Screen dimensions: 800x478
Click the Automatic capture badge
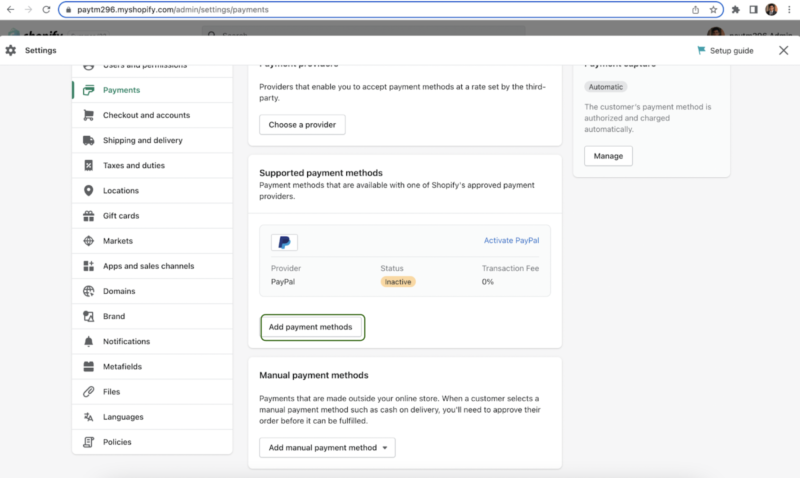click(x=606, y=87)
